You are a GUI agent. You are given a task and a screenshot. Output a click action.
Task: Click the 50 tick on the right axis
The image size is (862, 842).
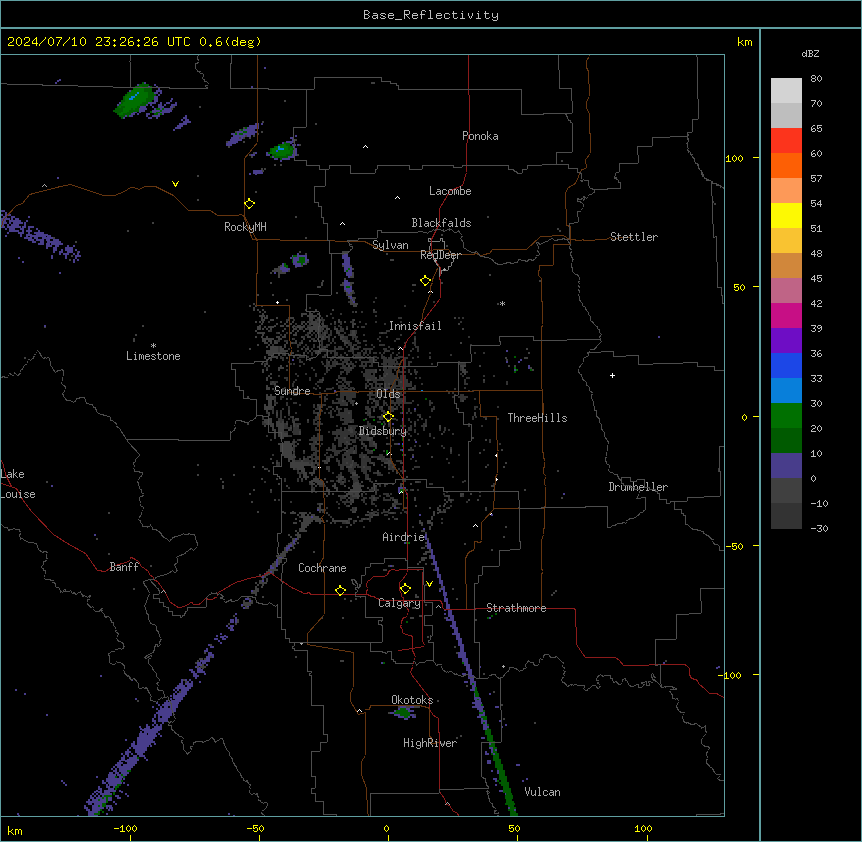click(739, 287)
